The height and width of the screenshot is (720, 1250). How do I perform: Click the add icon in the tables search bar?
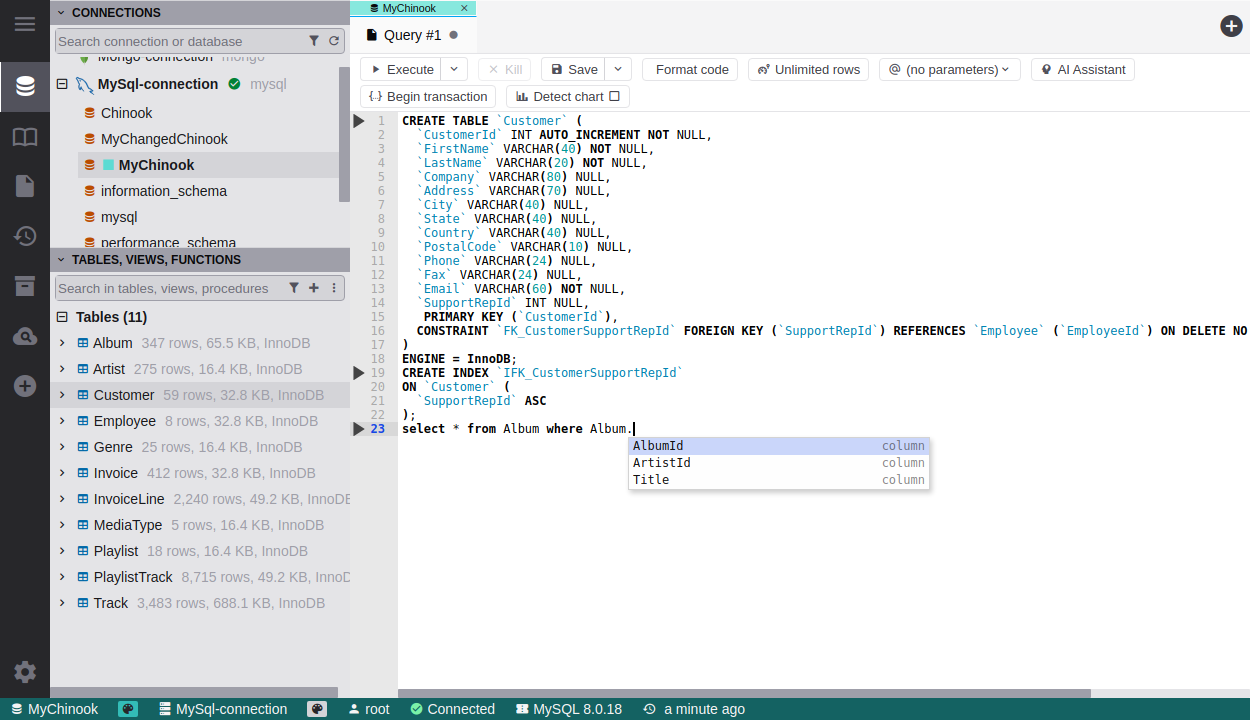(314, 288)
